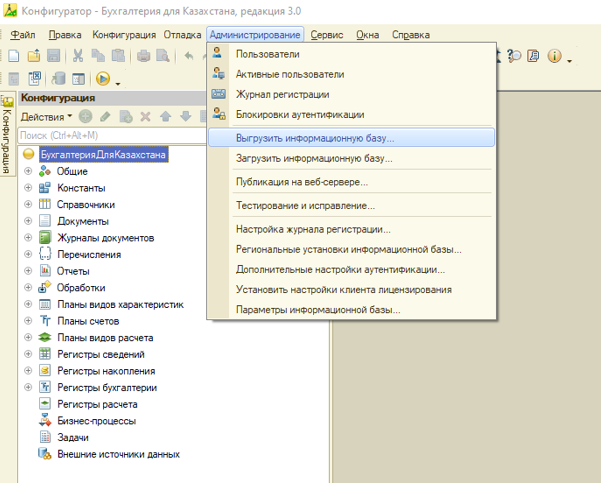Select the Планы счетов tree item
This screenshot has height=484, width=601.
[88, 321]
